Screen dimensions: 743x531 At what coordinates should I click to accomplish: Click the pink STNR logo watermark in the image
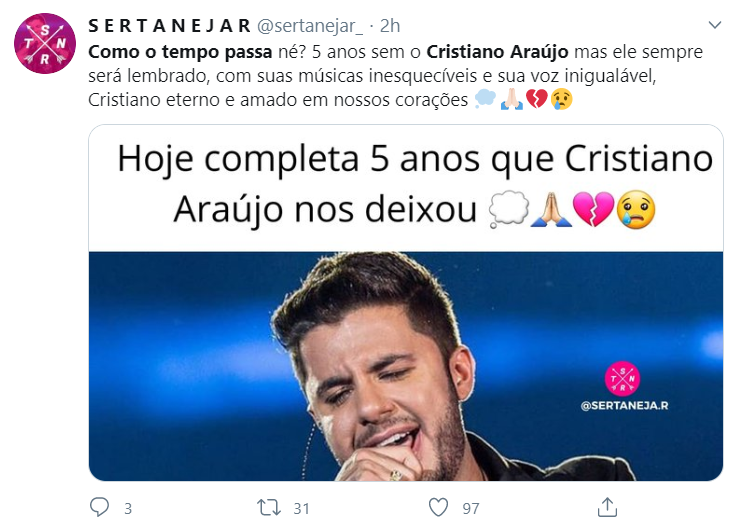tap(622, 378)
